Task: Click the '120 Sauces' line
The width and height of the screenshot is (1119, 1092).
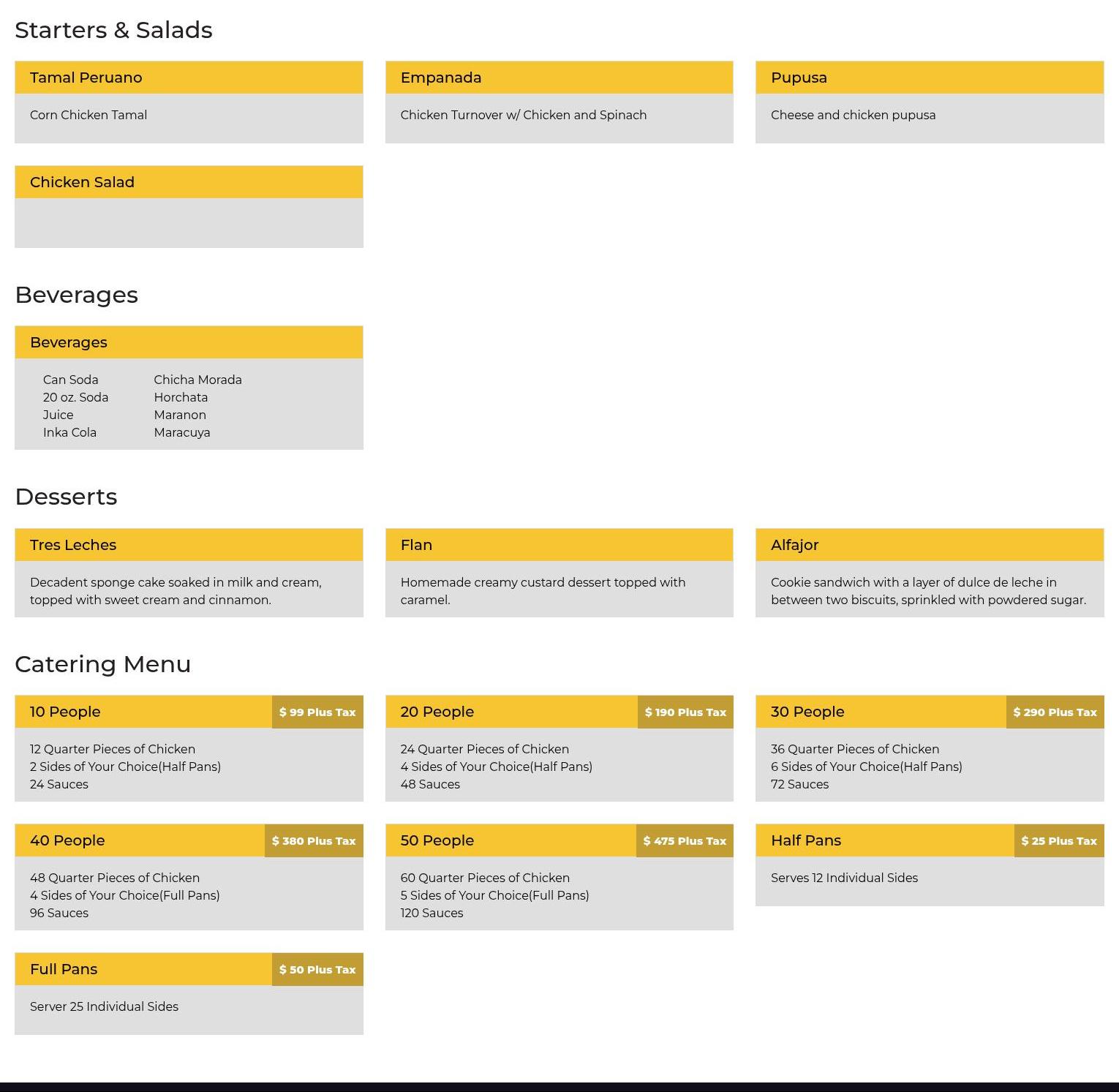Action: (432, 913)
